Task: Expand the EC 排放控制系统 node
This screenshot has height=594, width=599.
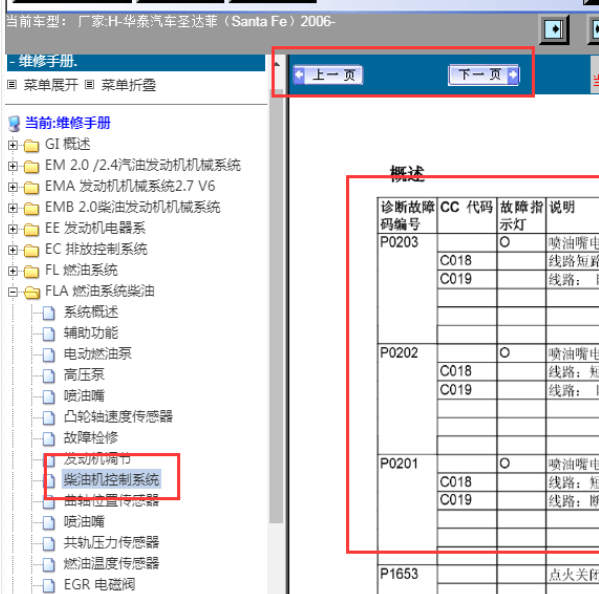Action: click(x=13, y=250)
